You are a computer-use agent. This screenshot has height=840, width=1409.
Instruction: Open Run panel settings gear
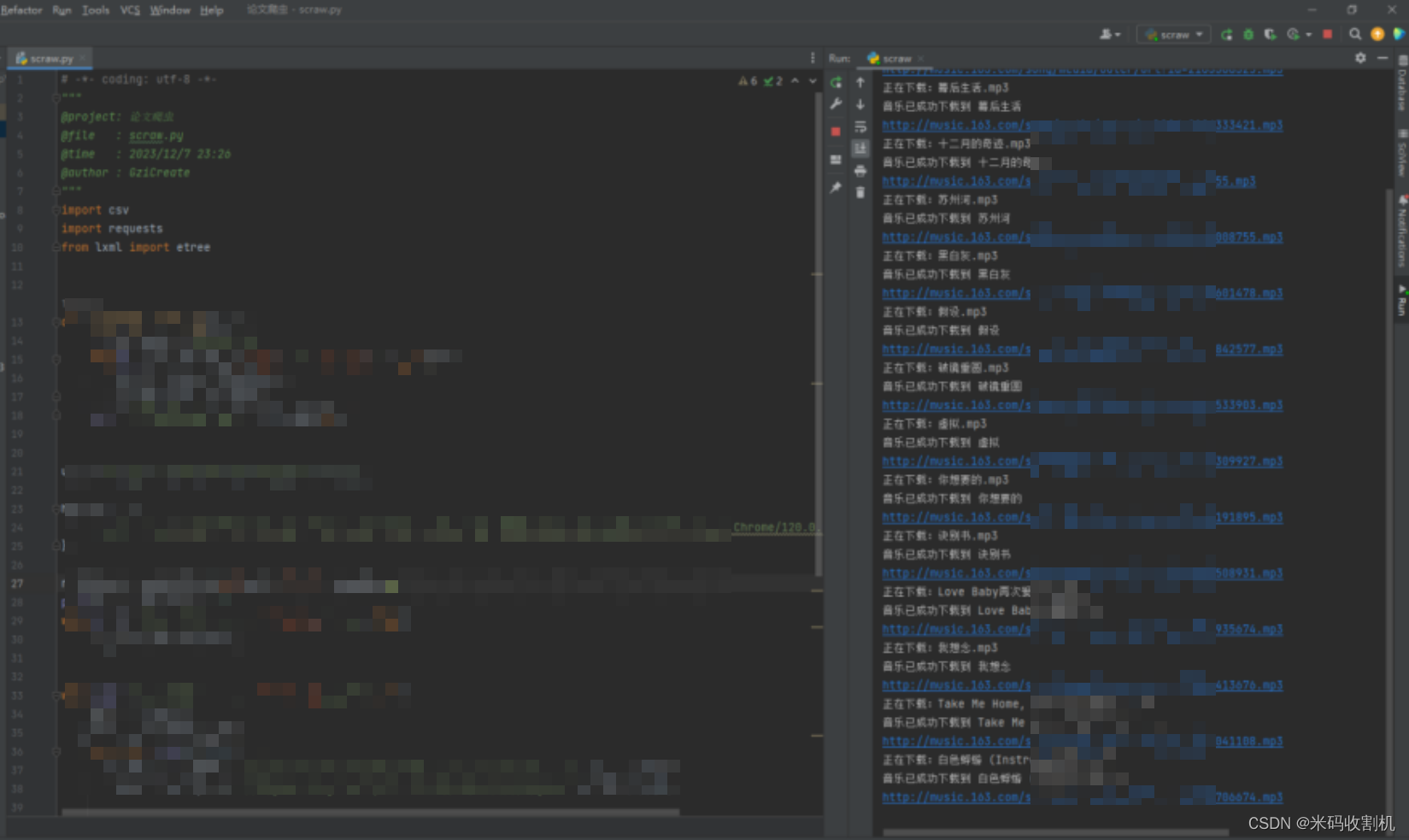tap(1360, 58)
